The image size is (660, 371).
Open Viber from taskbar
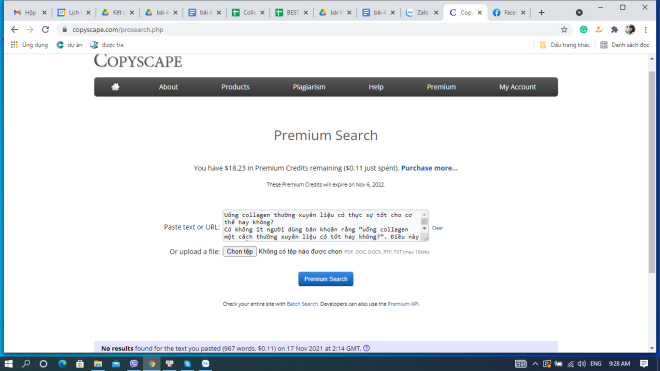[x=134, y=364]
